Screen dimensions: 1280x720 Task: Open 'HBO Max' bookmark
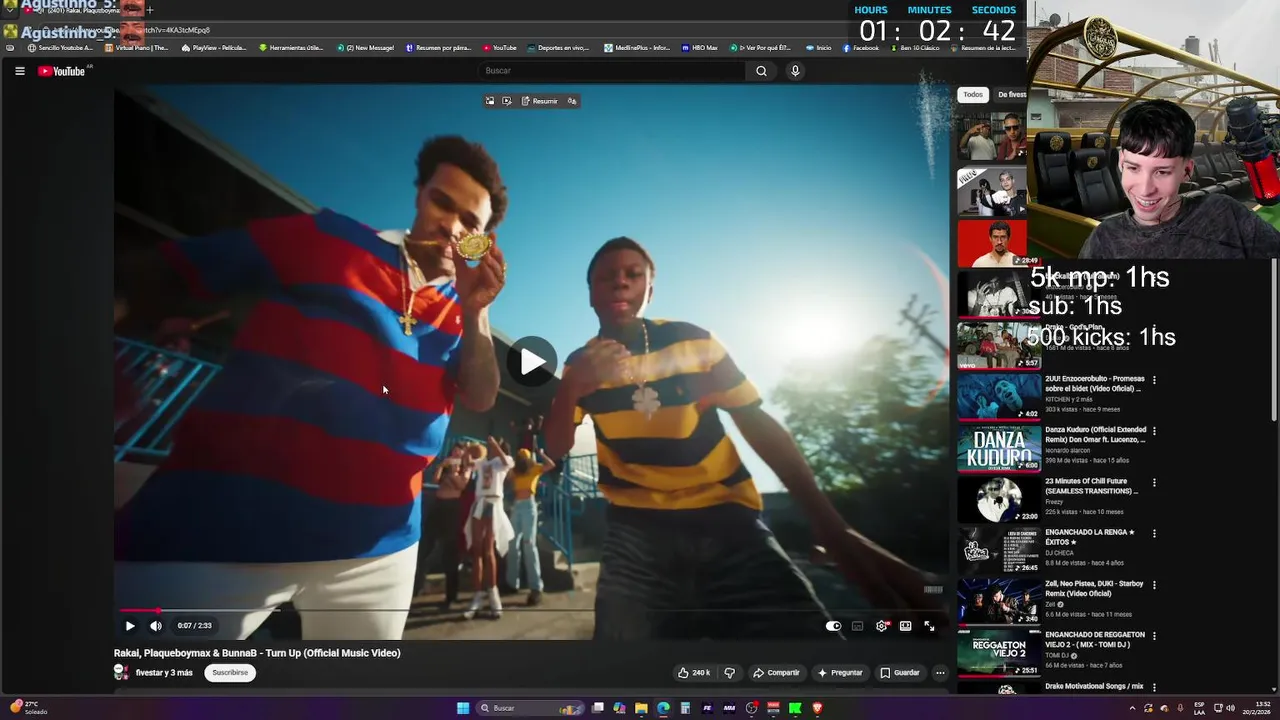tap(700, 48)
